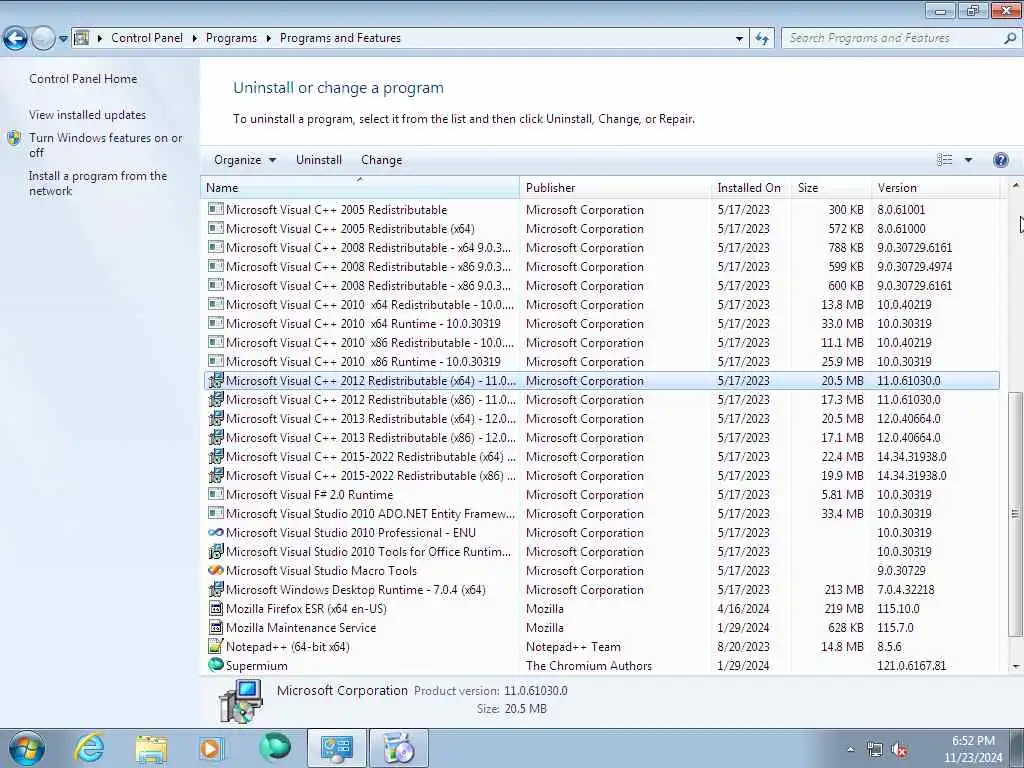Select Microsoft Visual C++ 2010 x64 Runtime row
The image size is (1024, 768).
[602, 323]
